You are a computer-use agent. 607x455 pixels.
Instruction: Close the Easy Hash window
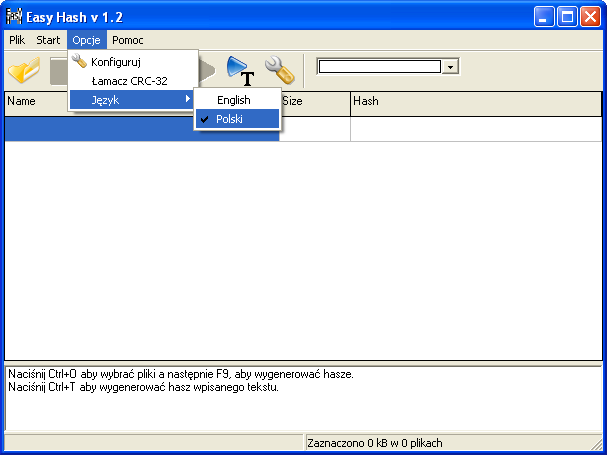point(590,17)
